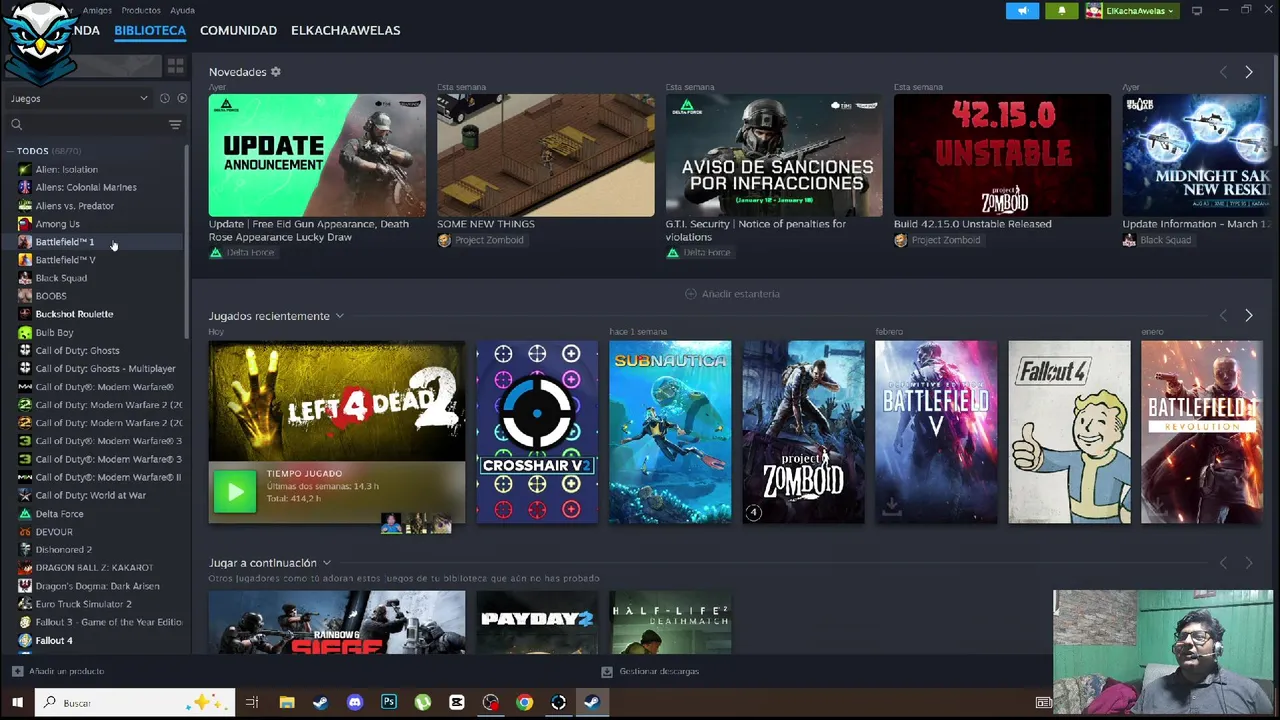Select Alien: Isolation in the games list
Screen dimensions: 1280x720
pyautogui.click(x=67, y=169)
